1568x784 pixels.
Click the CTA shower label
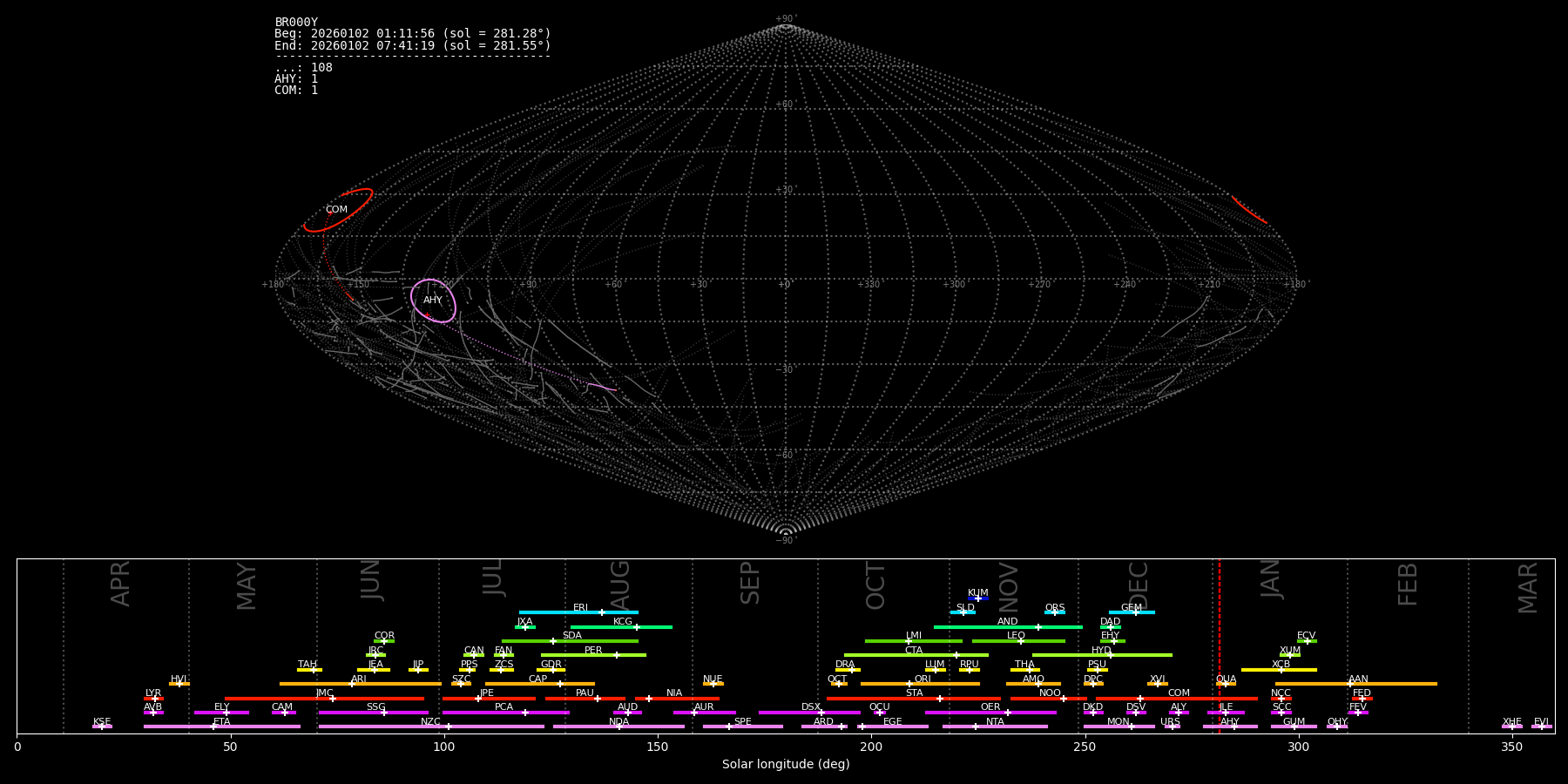point(914,651)
